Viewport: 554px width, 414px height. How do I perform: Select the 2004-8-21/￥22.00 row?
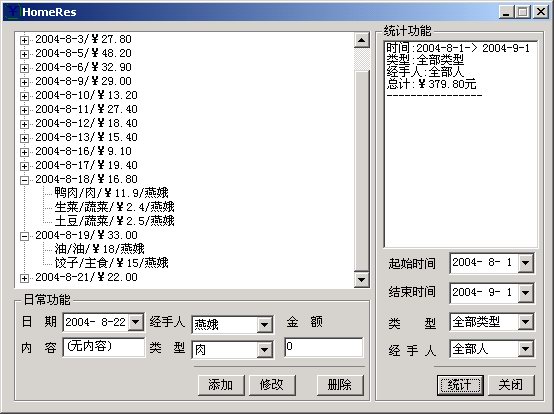point(86,277)
